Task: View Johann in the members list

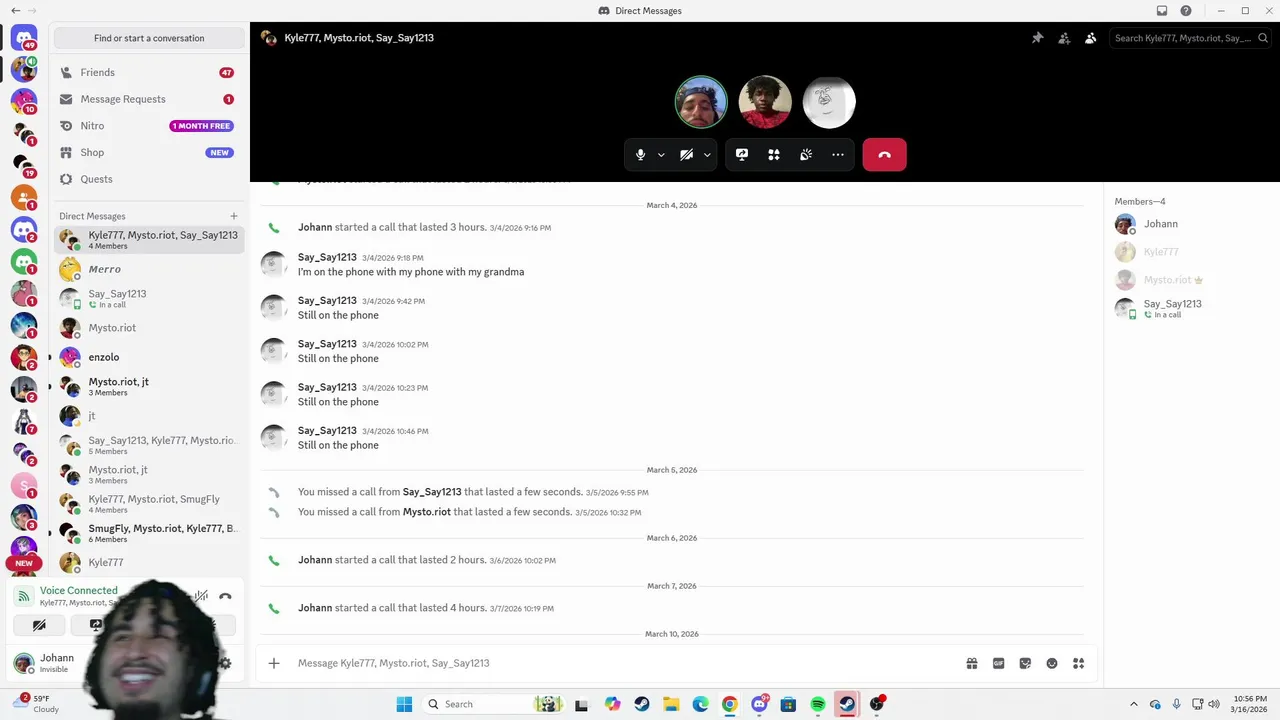Action: pos(1191,224)
